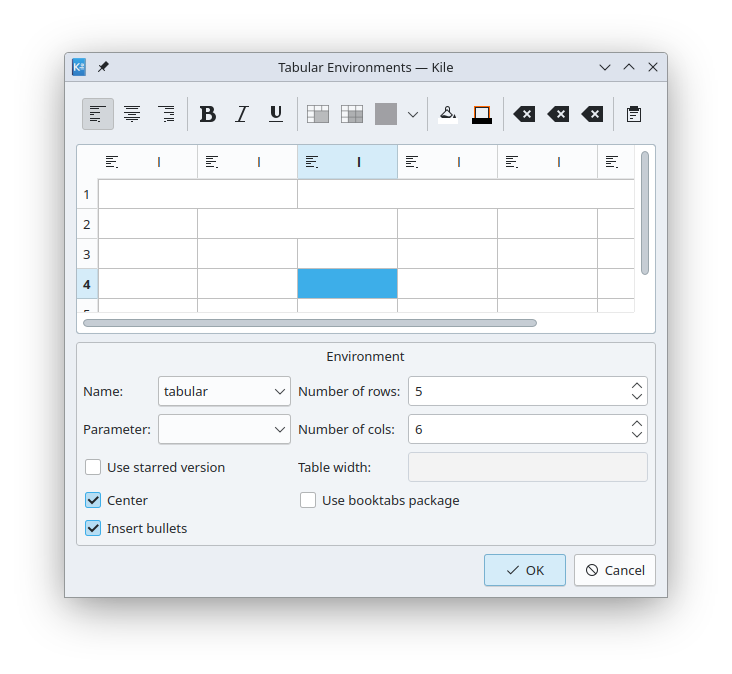This screenshot has width=732, height=674.
Task: Expand the Parameter combo box
Action: 224,429
